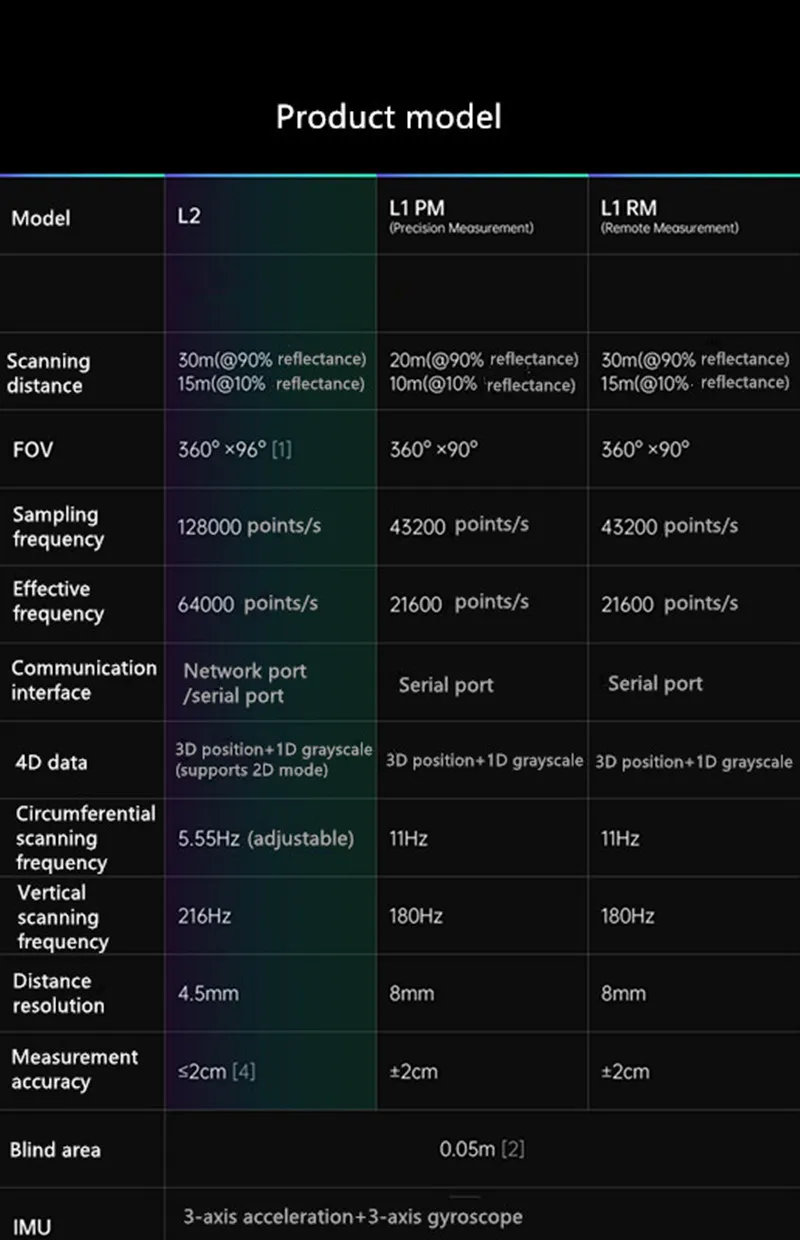This screenshot has width=800, height=1240.
Task: Click the 4.5mm distance resolution value
Action: point(208,994)
